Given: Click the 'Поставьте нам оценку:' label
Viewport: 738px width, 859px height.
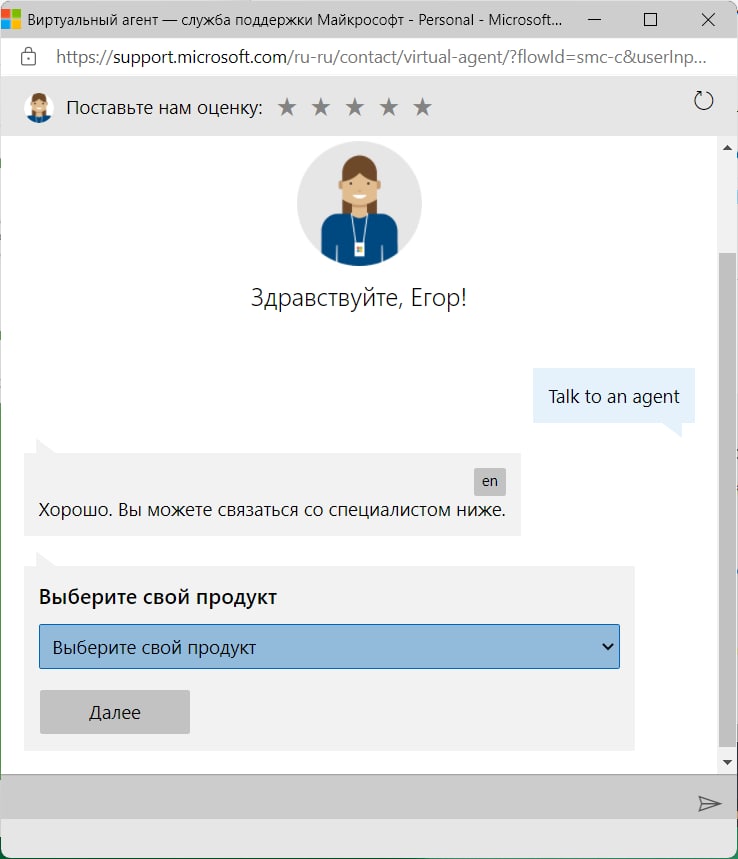Looking at the screenshot, I should point(164,107).
